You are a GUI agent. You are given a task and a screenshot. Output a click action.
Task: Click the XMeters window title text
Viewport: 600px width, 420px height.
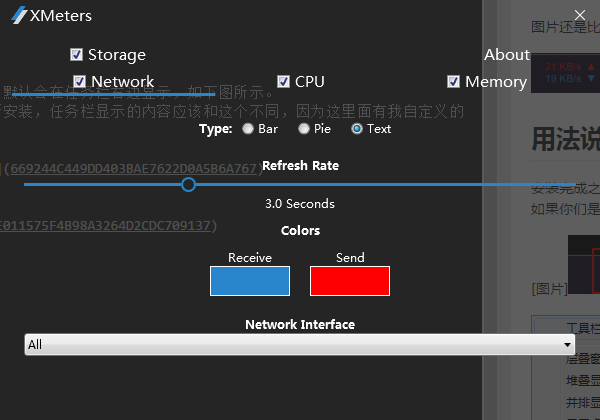coord(64,17)
